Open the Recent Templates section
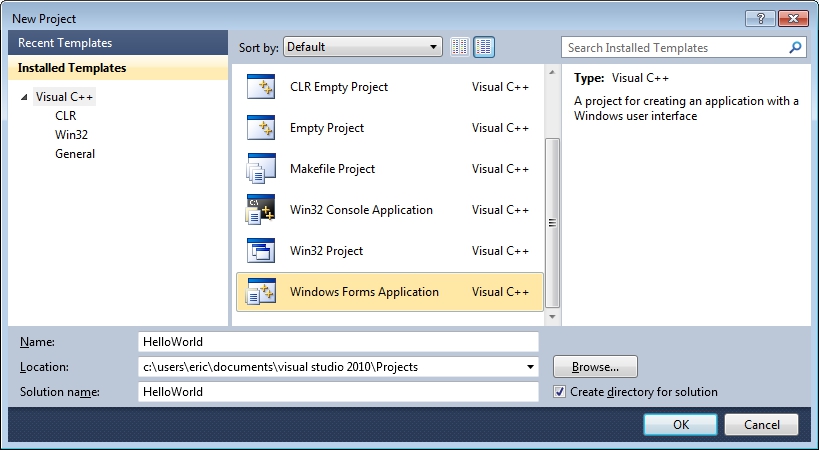 [65, 43]
